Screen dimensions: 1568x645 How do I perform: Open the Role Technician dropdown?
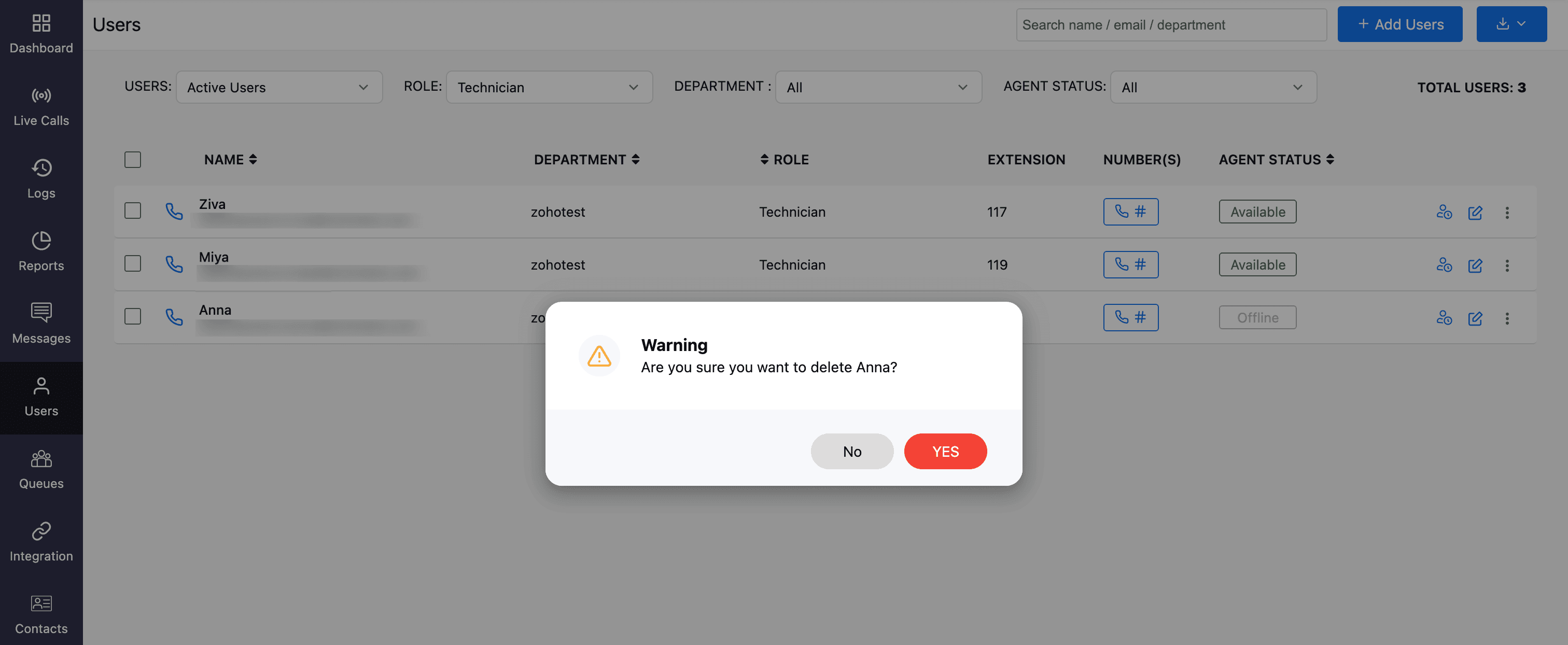click(549, 87)
